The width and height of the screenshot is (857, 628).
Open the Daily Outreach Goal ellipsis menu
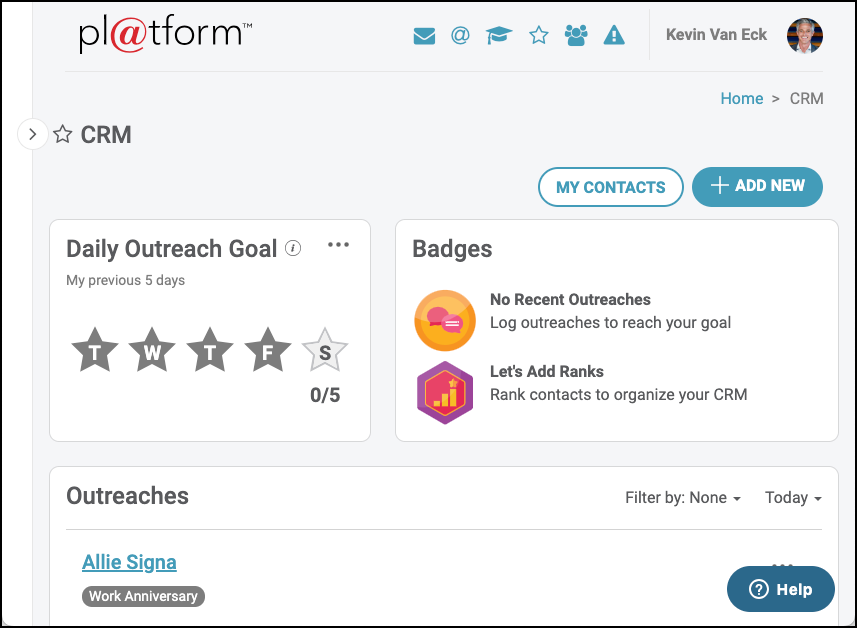pos(339,245)
